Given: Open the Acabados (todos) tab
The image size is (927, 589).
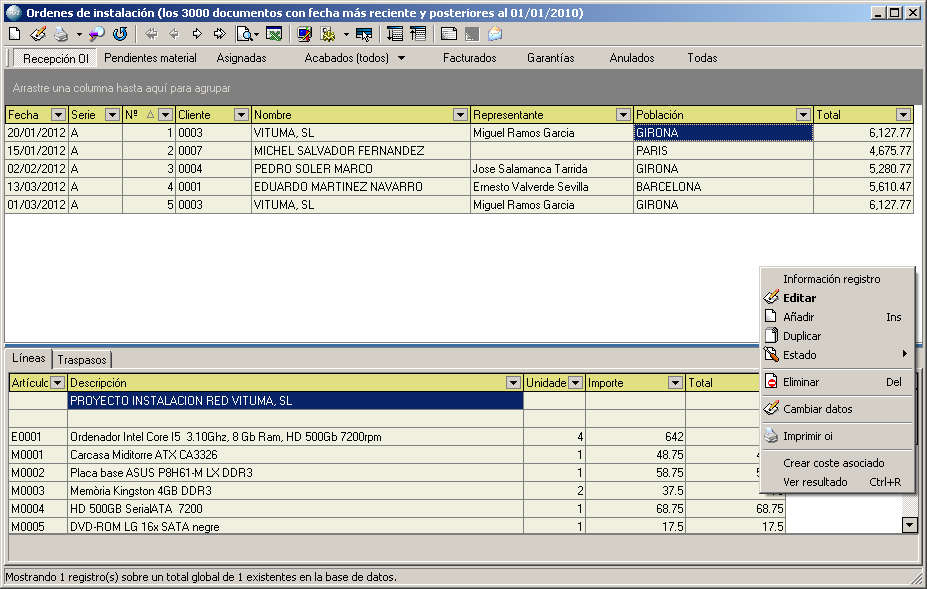Looking at the screenshot, I should pyautogui.click(x=346, y=58).
